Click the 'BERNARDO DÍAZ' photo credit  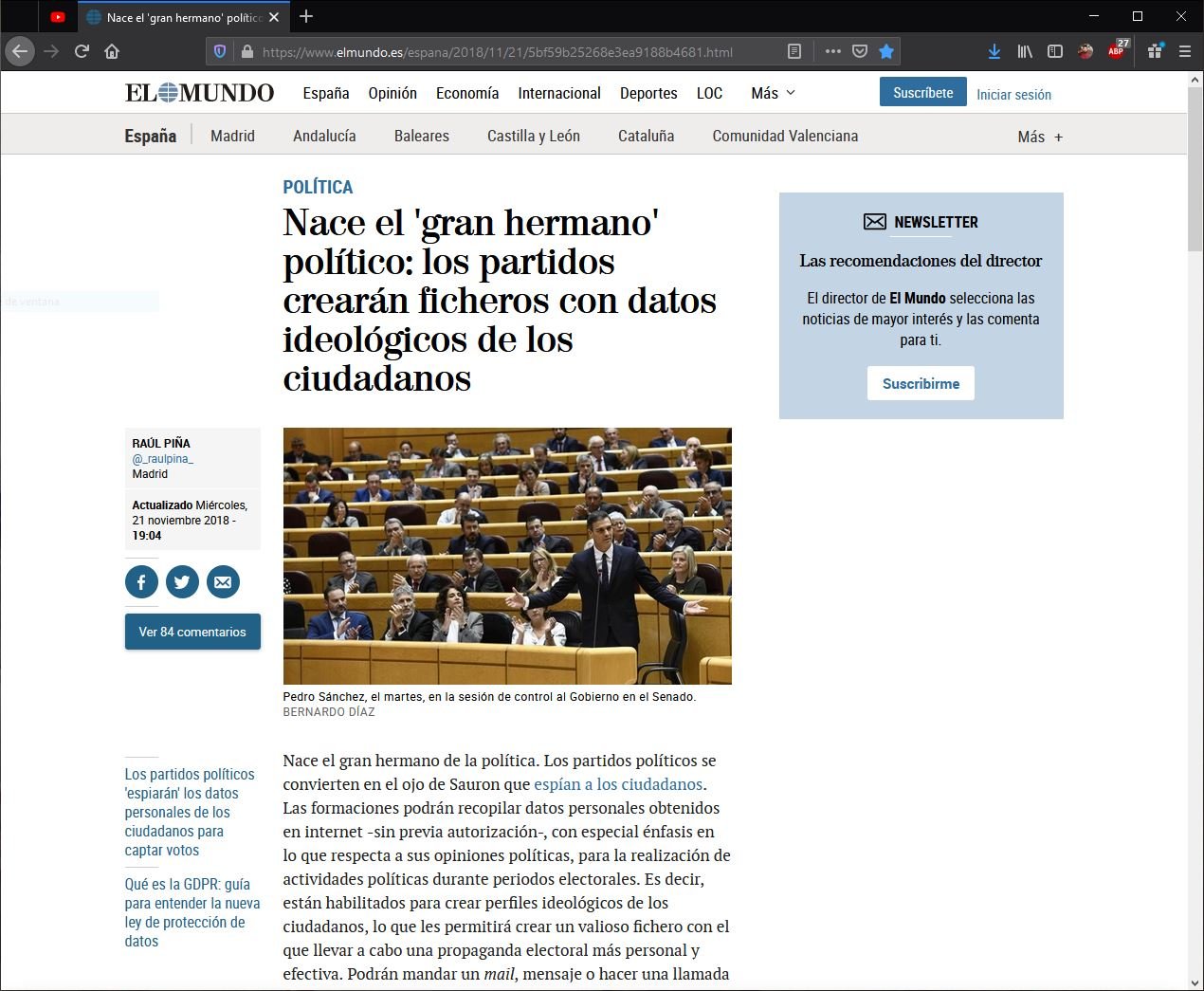(329, 712)
